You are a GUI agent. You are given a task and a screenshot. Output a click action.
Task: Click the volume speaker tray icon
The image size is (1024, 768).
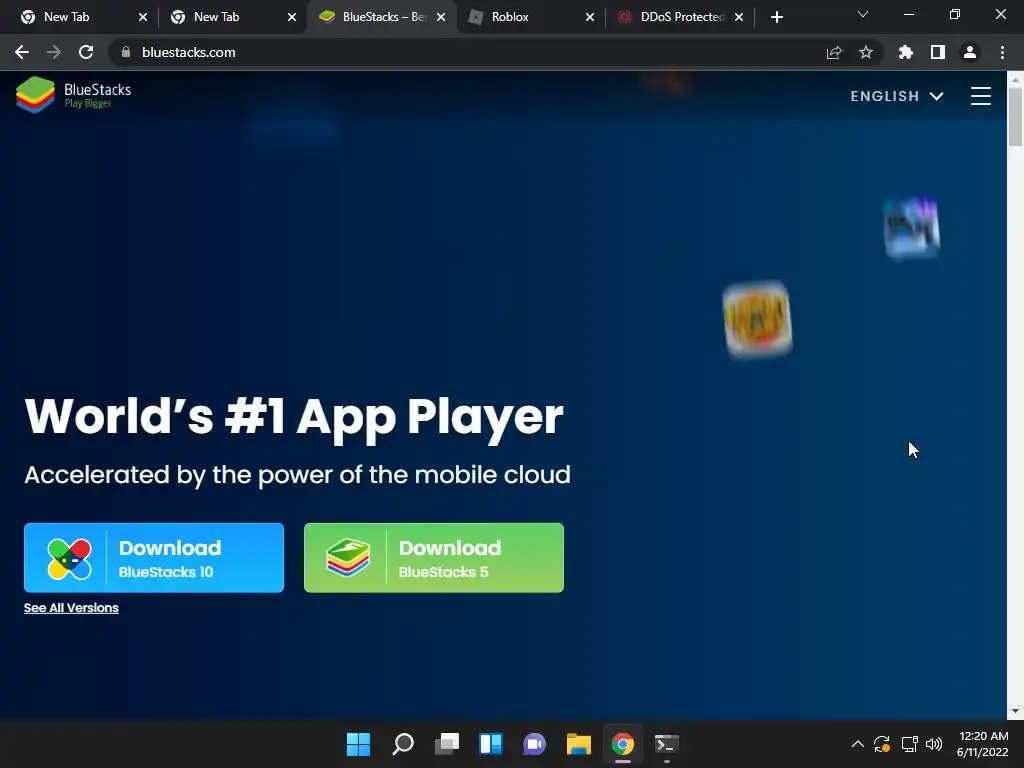(x=934, y=744)
